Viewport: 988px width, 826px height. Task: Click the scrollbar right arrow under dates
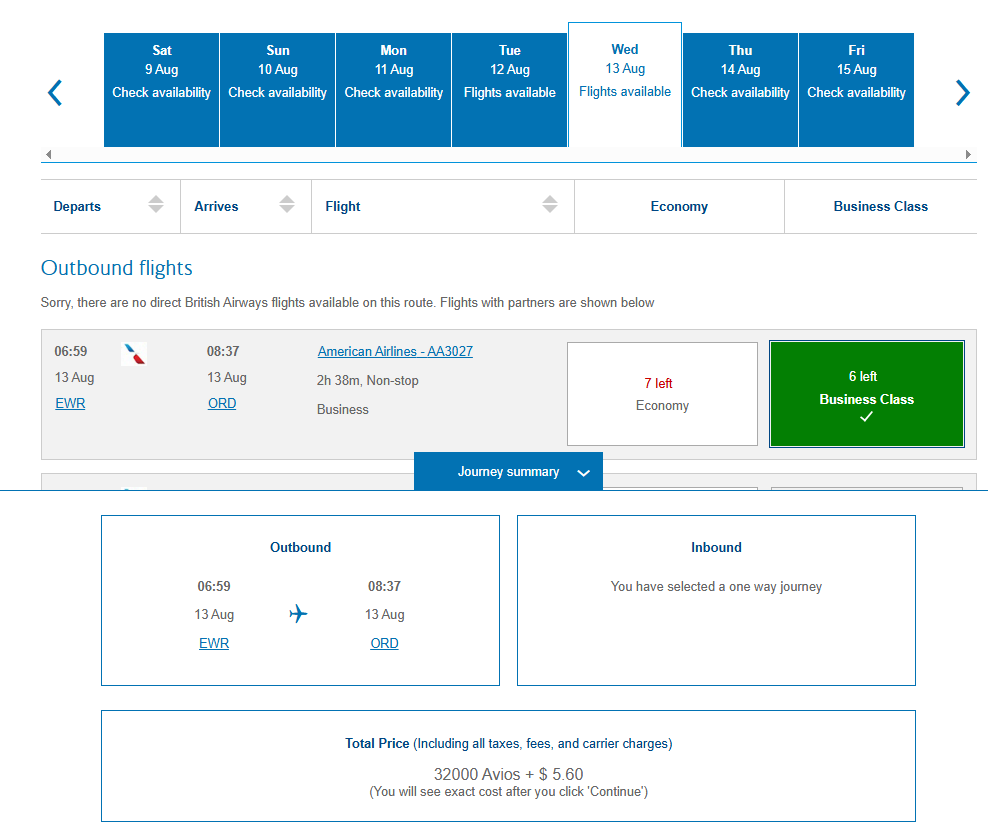968,154
